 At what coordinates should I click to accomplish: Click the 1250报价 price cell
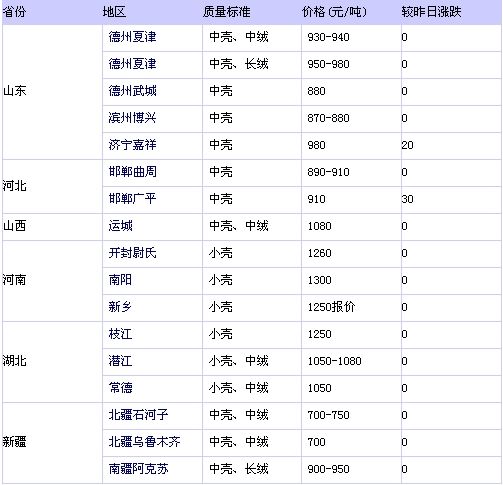351,308
